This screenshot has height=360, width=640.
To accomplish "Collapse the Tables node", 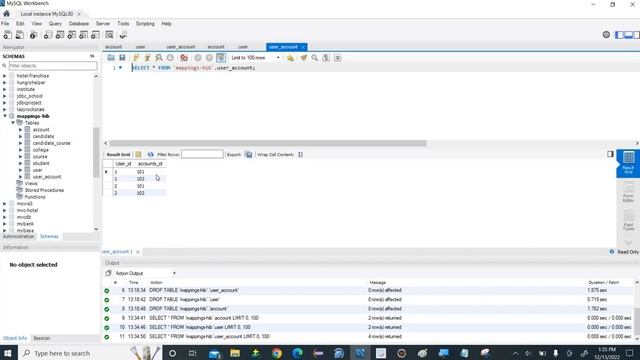I will pos(13,123).
